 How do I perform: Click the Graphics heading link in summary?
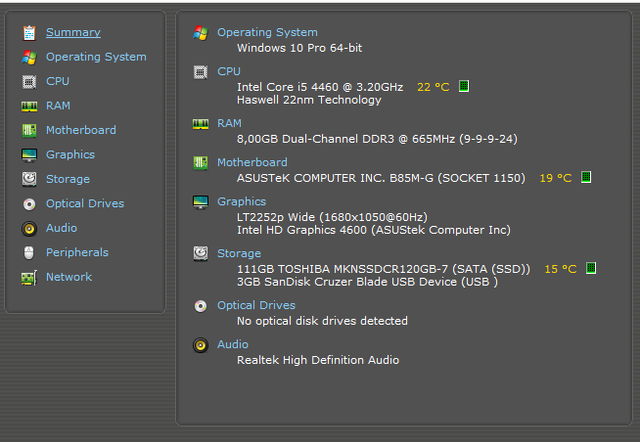pyautogui.click(x=241, y=202)
